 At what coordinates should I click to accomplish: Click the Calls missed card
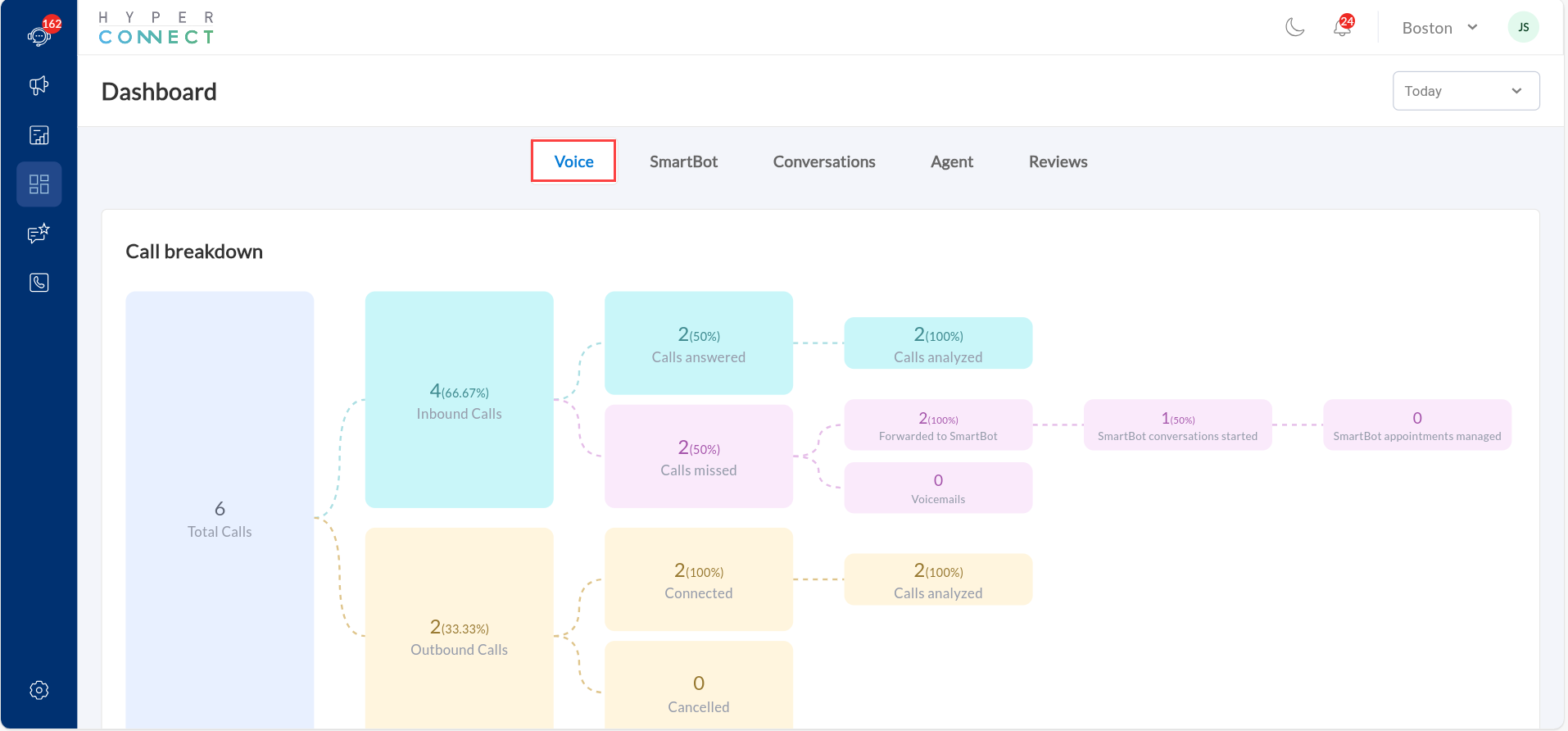click(698, 456)
